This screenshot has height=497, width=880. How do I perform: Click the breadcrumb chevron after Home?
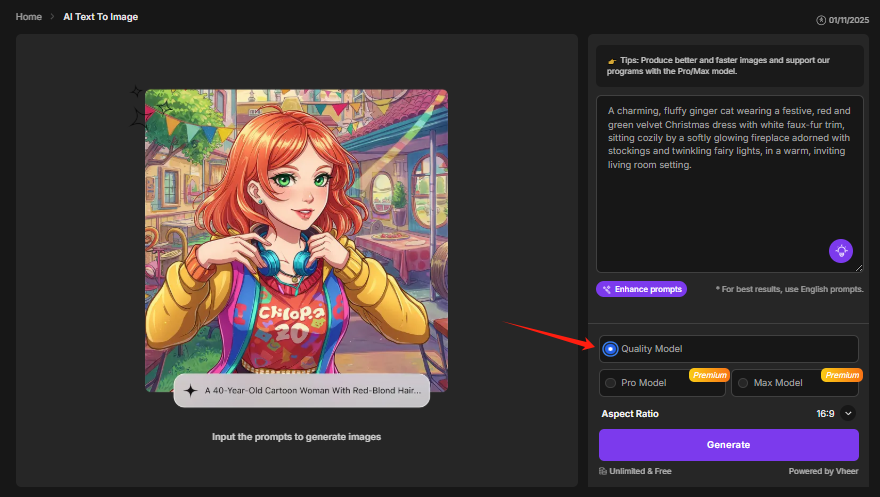(51, 17)
